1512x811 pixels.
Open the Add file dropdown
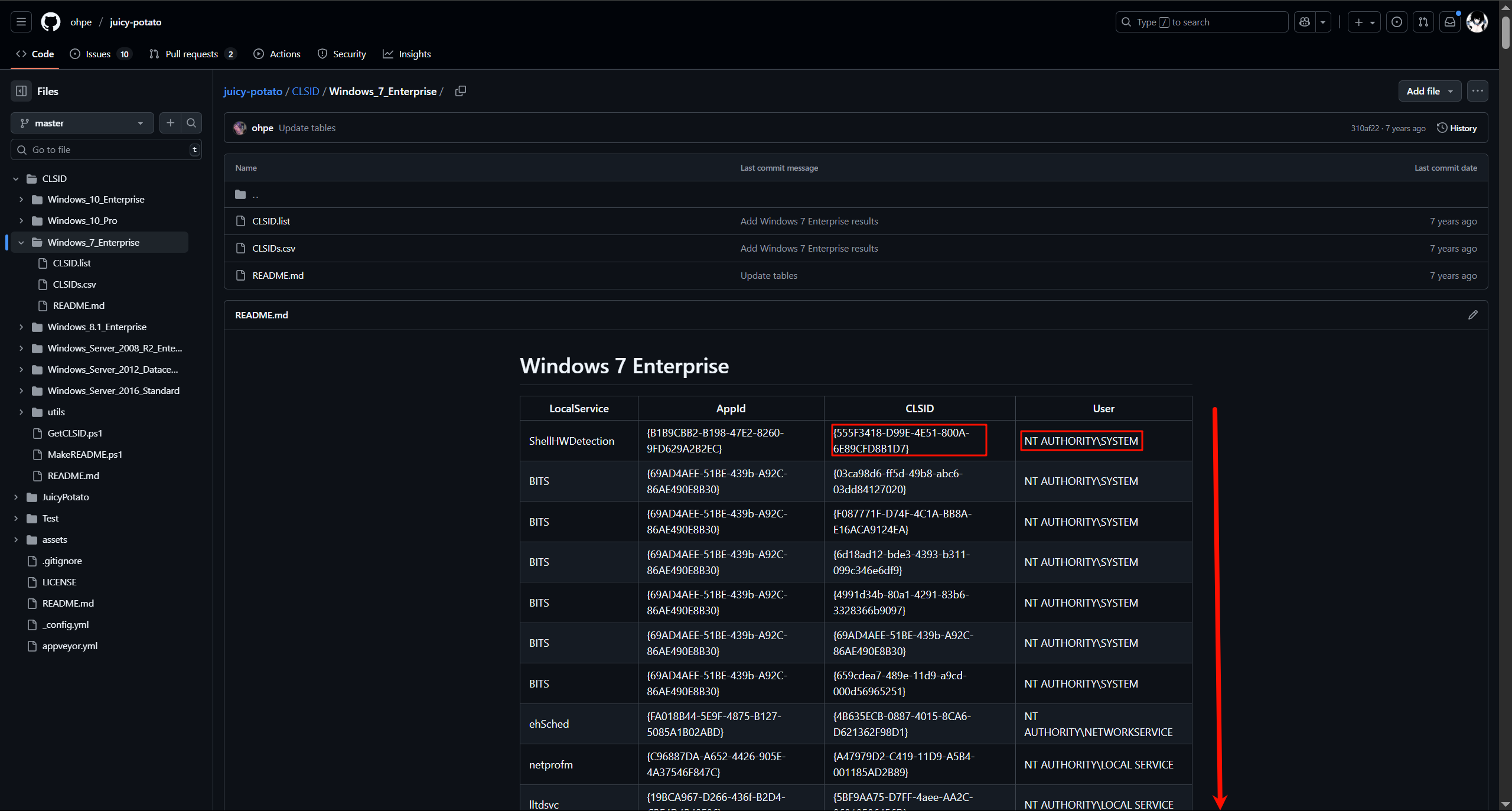pyautogui.click(x=1429, y=91)
